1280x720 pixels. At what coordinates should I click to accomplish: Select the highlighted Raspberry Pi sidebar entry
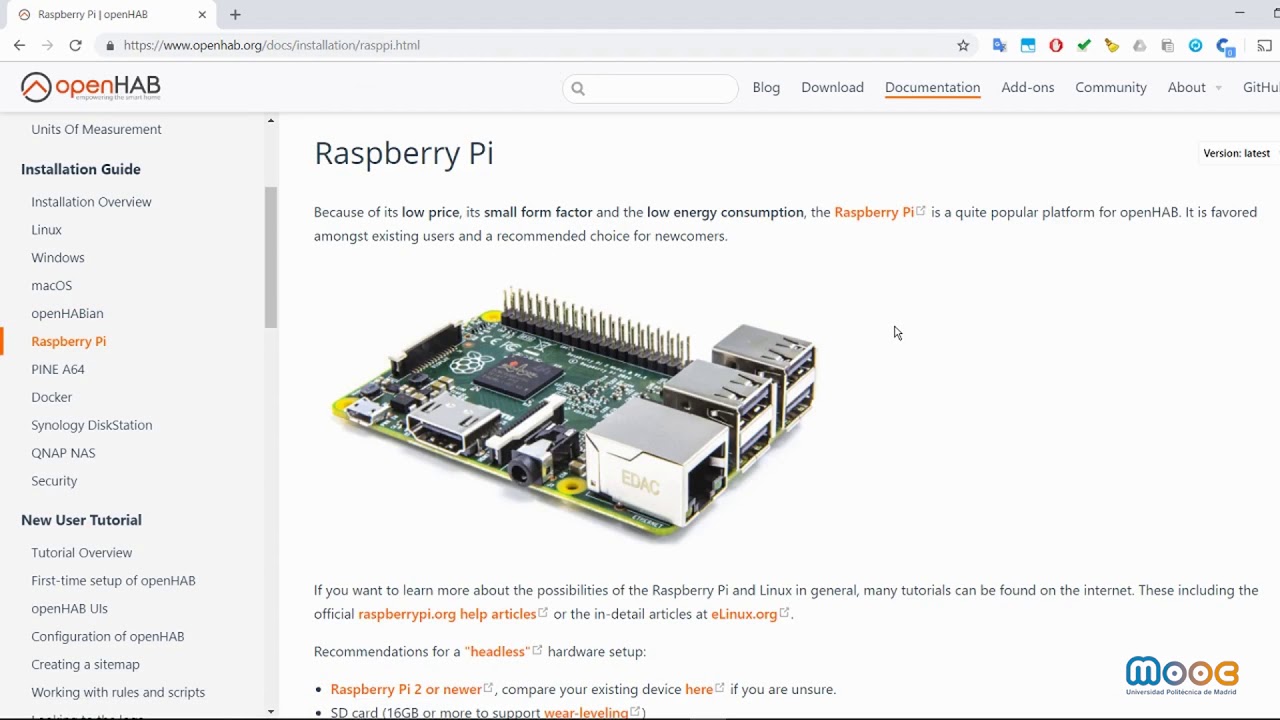point(68,341)
